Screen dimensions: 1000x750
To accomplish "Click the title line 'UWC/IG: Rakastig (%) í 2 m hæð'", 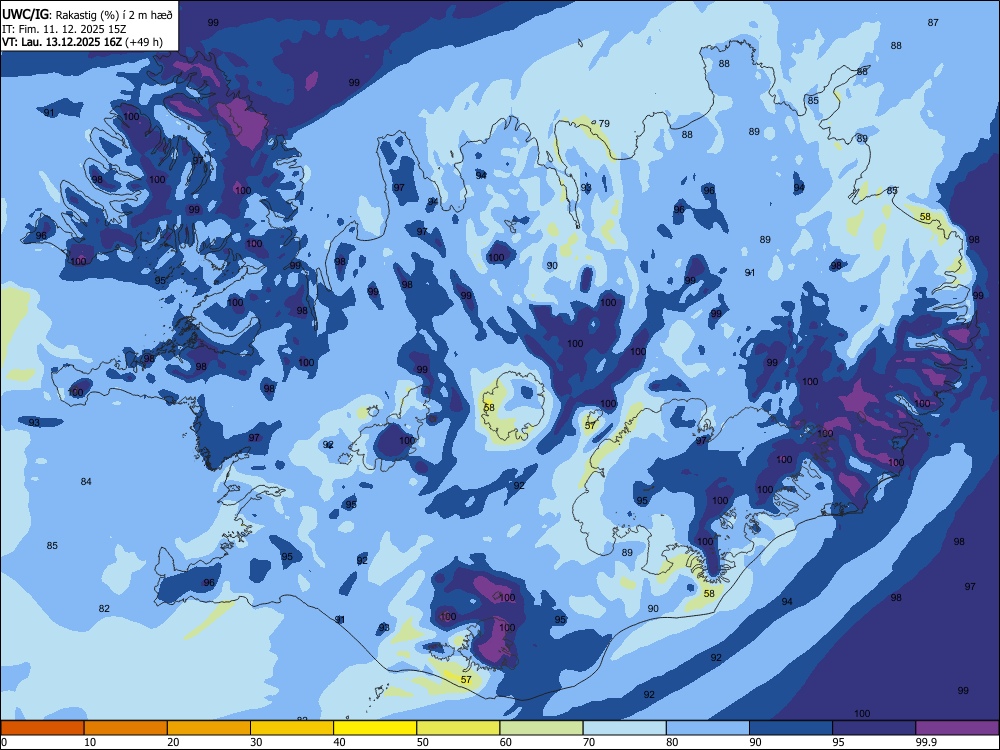I will pyautogui.click(x=87, y=14).
